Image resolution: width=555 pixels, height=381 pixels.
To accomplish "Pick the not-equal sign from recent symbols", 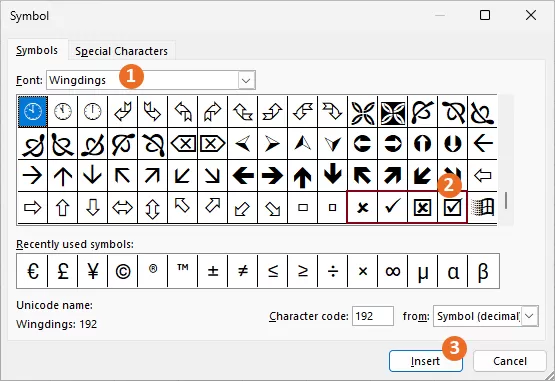I will point(242,271).
